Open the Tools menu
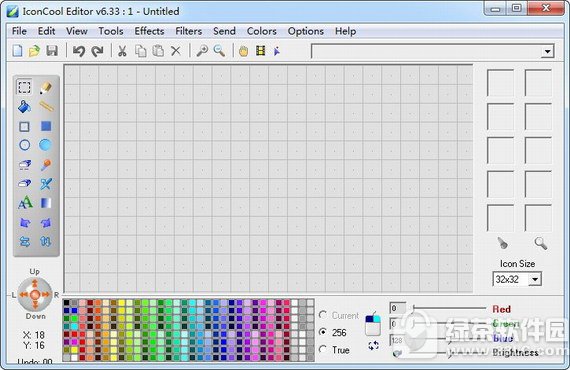 click(x=111, y=31)
